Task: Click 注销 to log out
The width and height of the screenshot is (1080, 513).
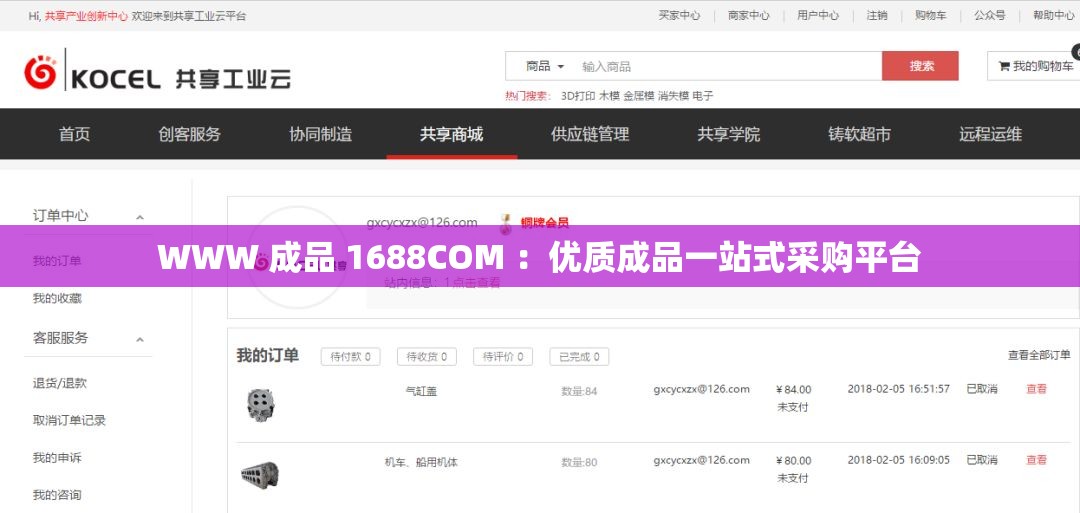Action: click(877, 15)
